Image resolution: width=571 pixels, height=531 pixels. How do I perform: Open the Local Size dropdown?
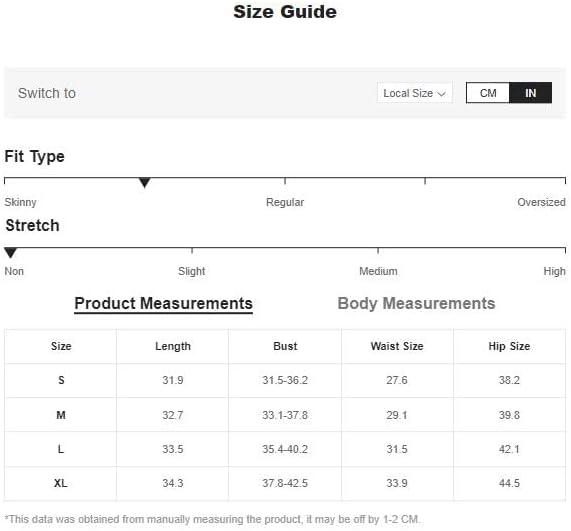(x=414, y=93)
